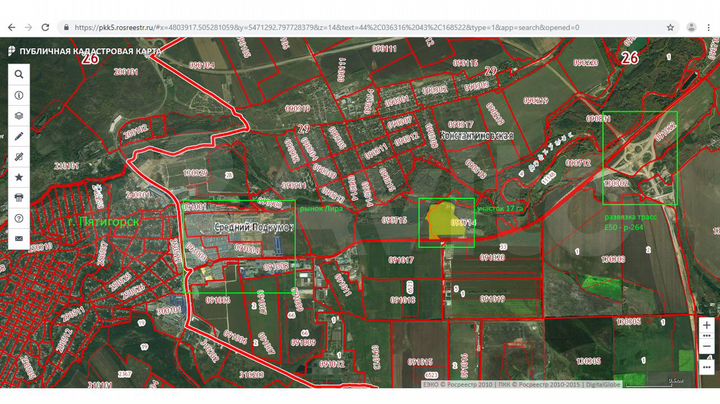Click the info icon in the left toolbar

(19, 95)
